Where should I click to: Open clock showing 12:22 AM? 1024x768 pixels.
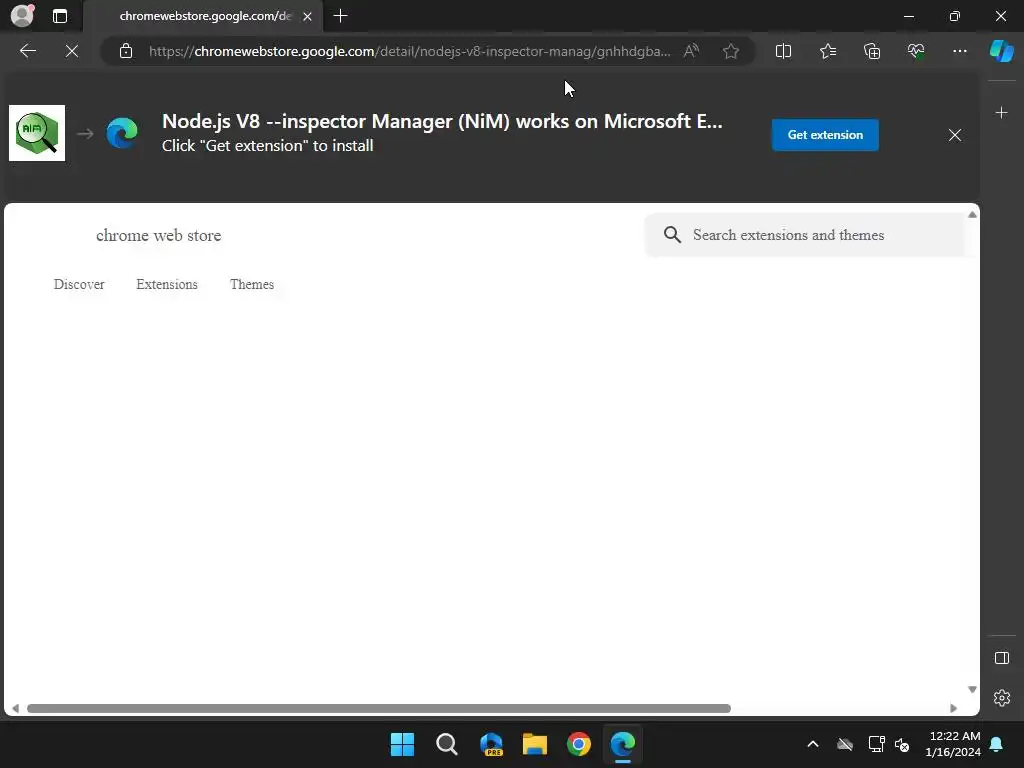pos(953,744)
